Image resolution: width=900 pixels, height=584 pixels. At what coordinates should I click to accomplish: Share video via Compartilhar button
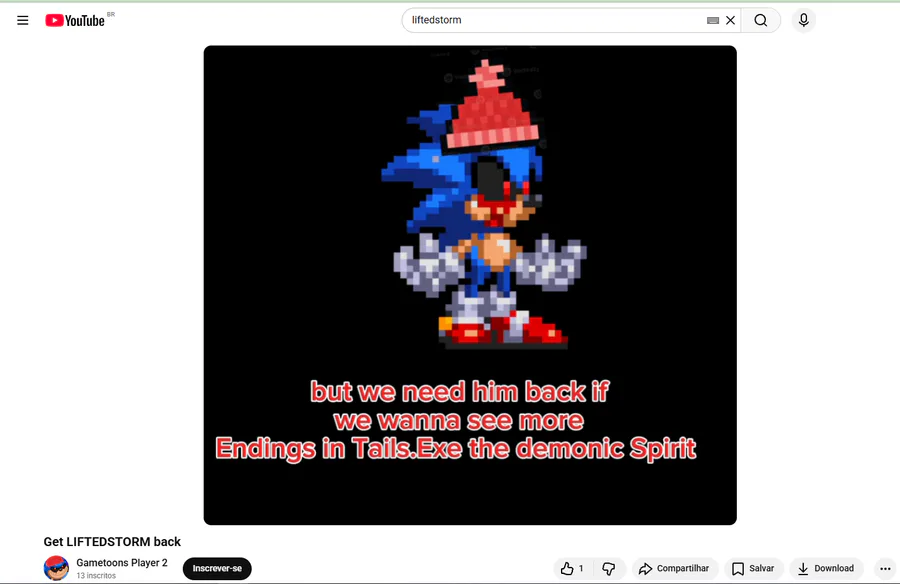(674, 568)
